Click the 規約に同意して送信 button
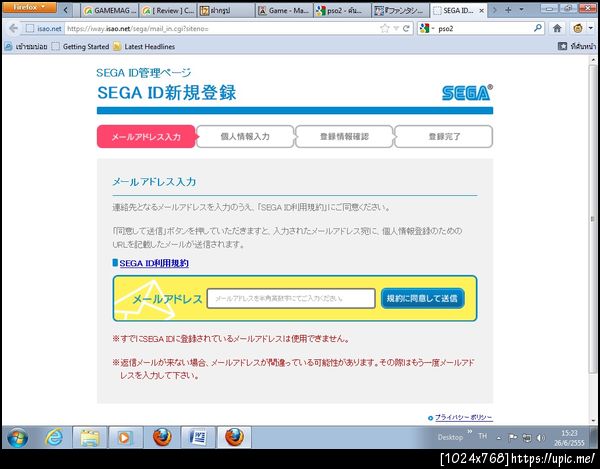The width and height of the screenshot is (600, 469). 422,298
